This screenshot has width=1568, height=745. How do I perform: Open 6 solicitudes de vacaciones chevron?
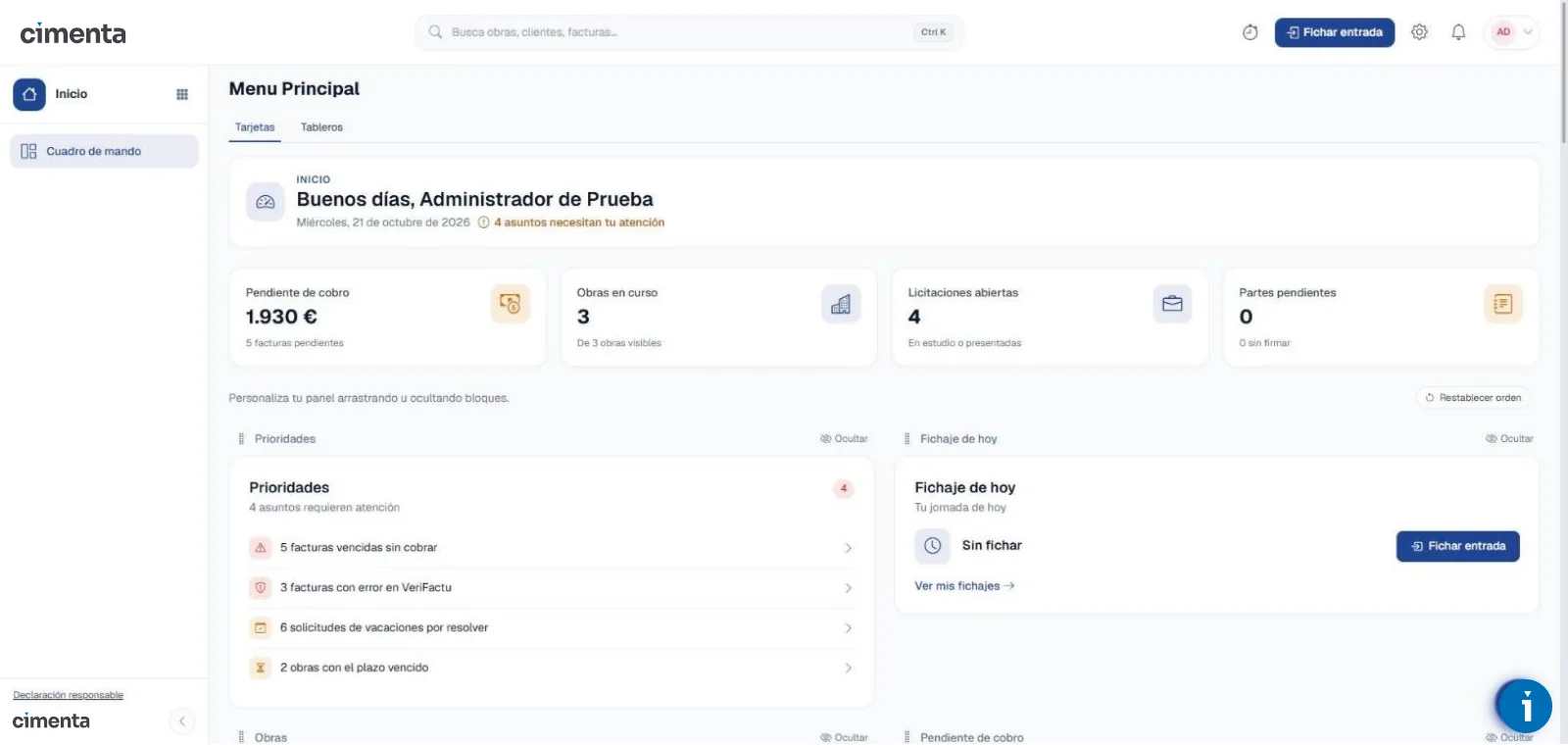coord(848,628)
